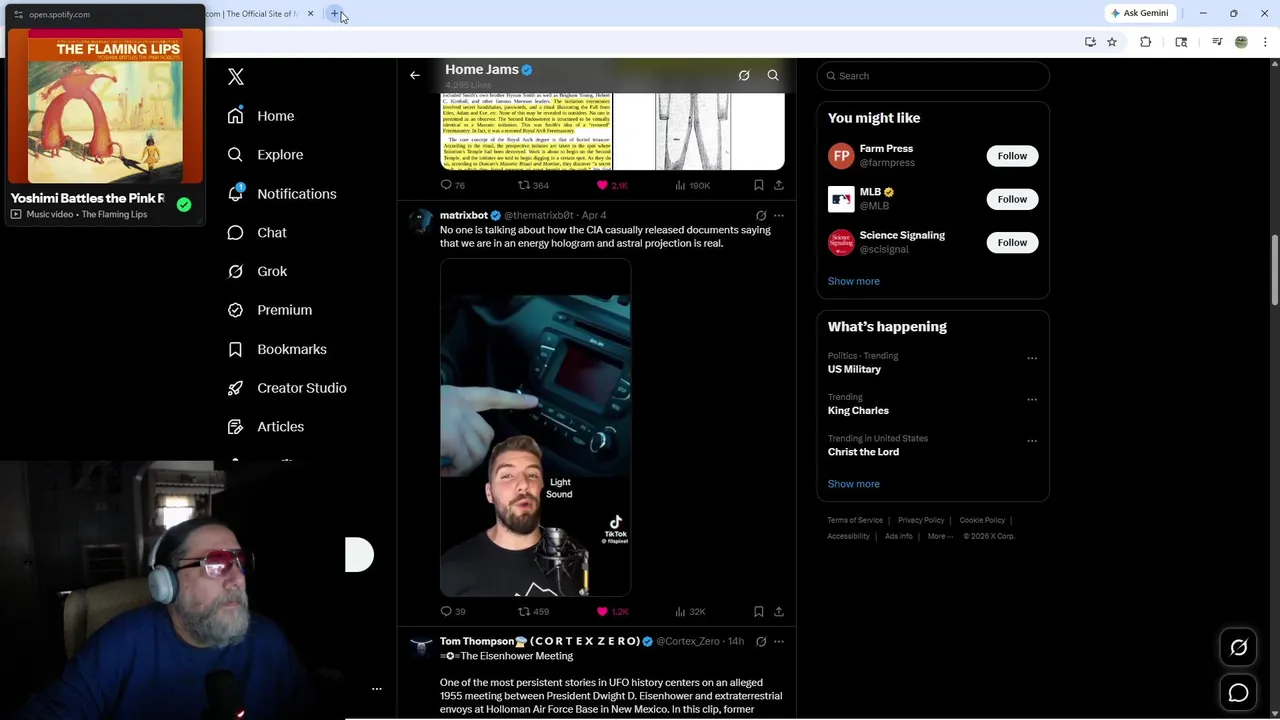This screenshot has height=720, width=1280.
Task: Show more under You might like
Action: pyautogui.click(x=854, y=281)
